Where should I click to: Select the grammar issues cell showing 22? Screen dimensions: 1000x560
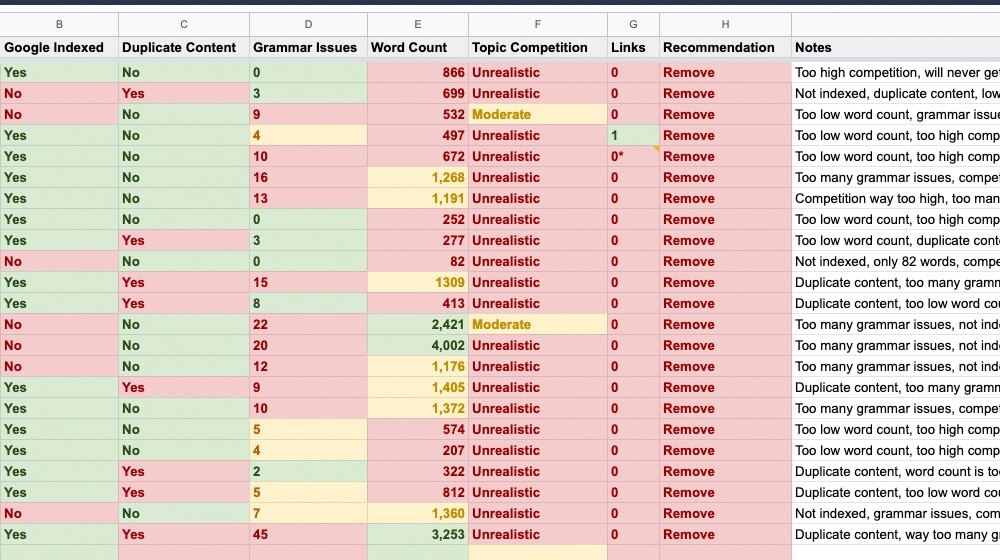pyautogui.click(x=308, y=324)
